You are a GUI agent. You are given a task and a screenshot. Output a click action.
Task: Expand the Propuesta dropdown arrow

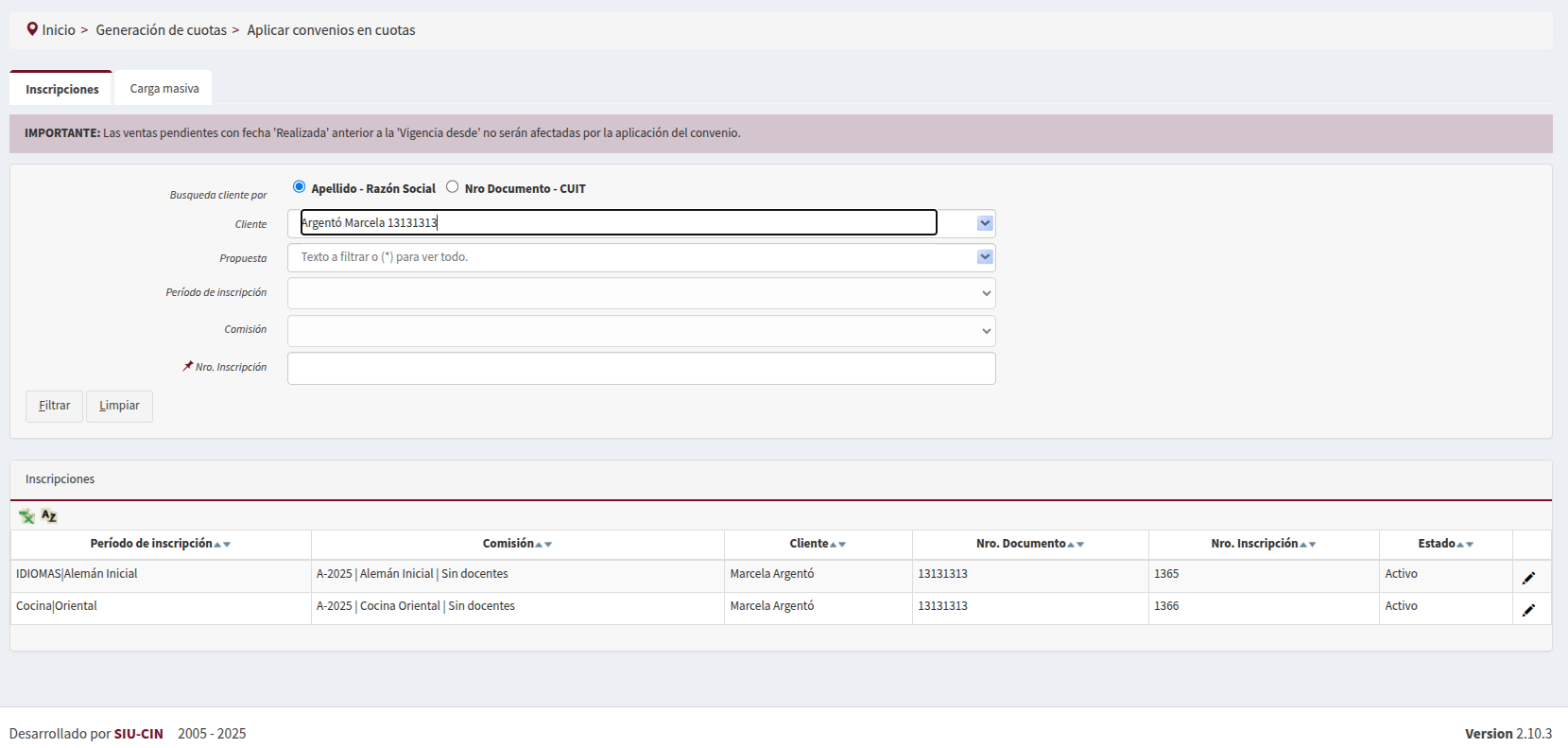(x=985, y=257)
